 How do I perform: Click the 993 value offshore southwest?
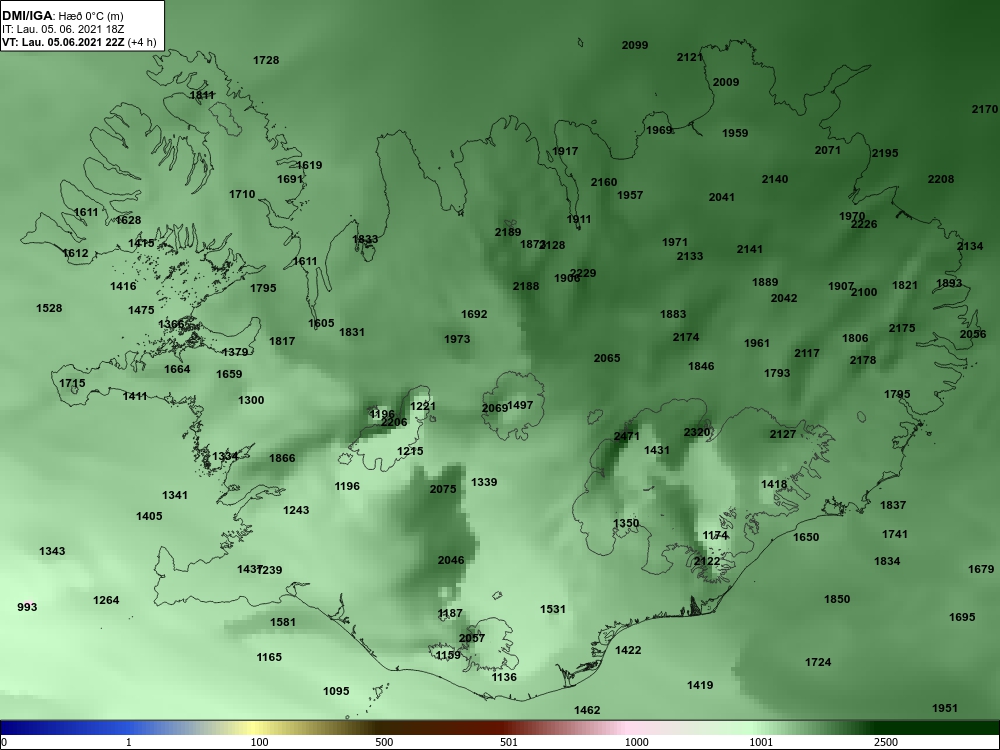(27, 607)
